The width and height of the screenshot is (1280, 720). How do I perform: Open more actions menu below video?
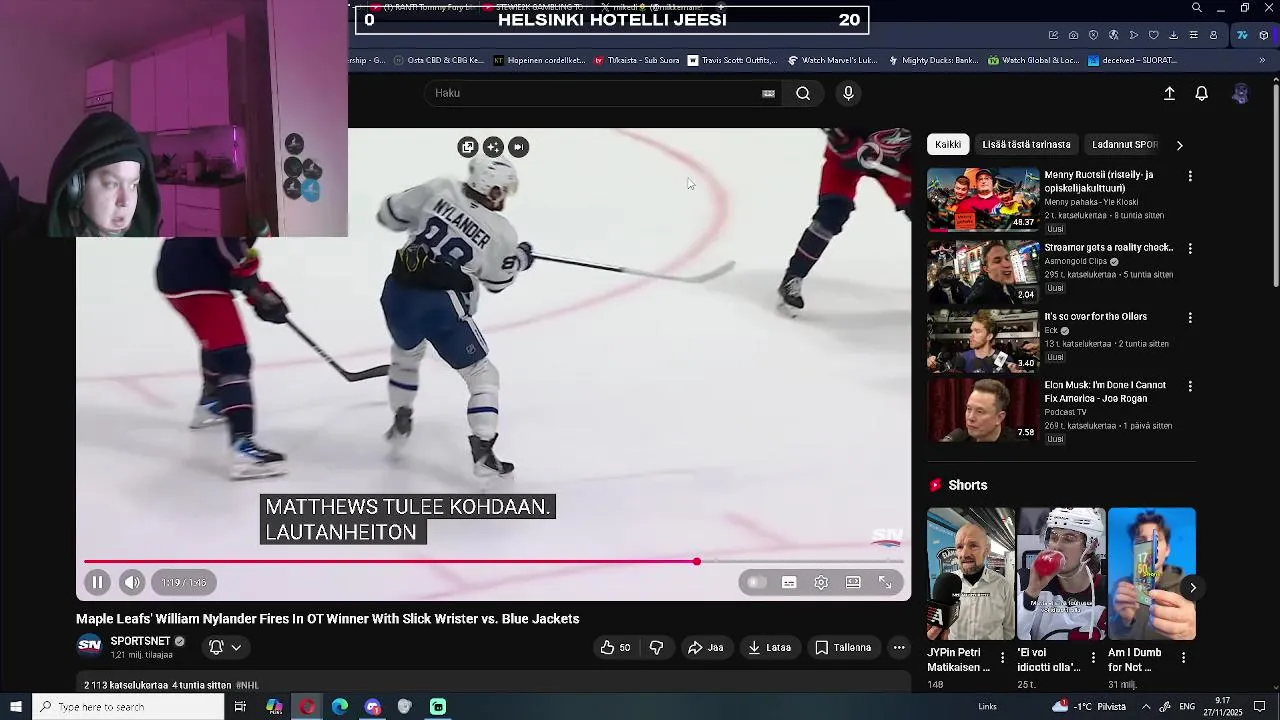tap(899, 647)
